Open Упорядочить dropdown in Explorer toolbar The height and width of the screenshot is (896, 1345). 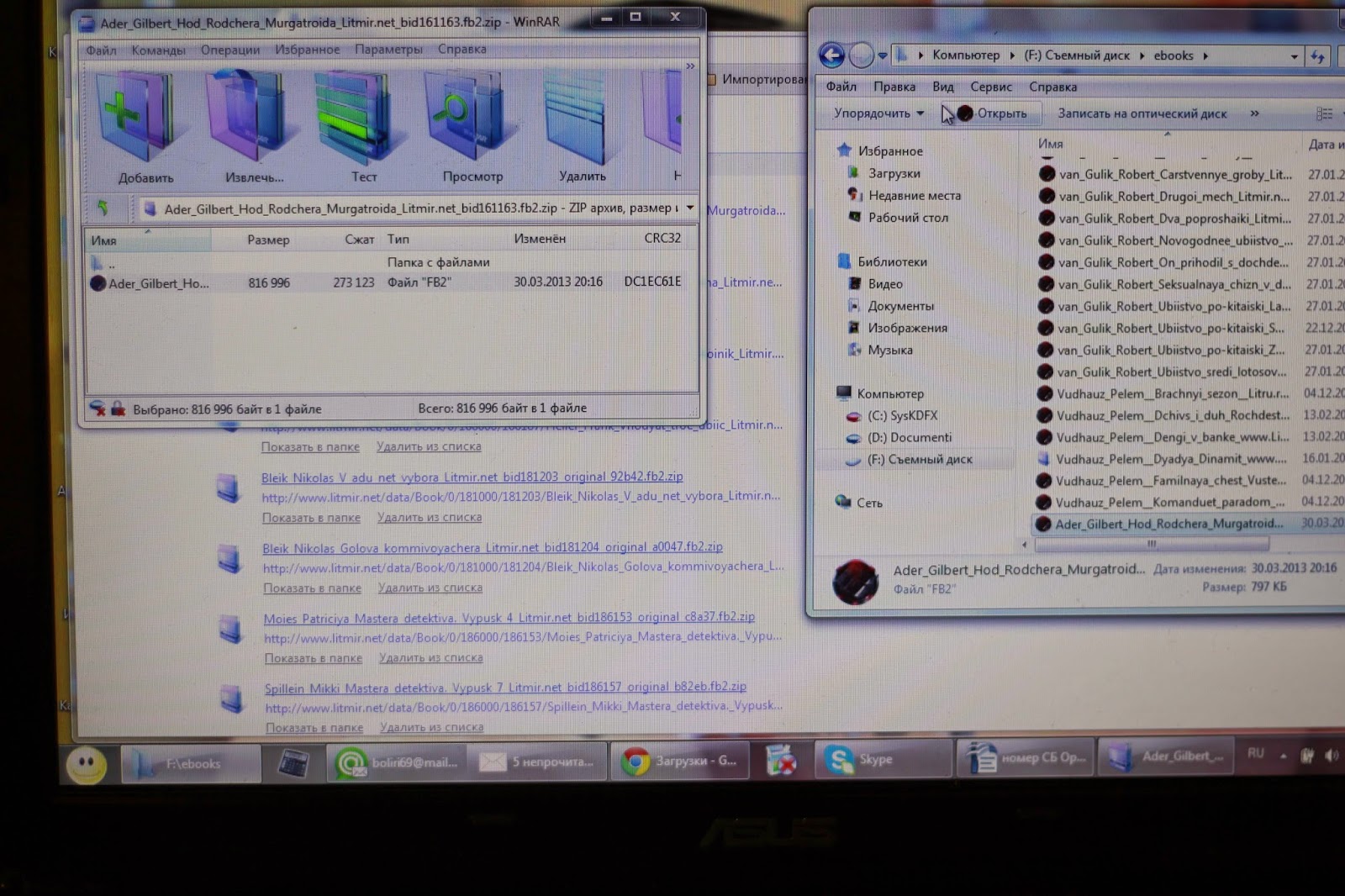[878, 113]
